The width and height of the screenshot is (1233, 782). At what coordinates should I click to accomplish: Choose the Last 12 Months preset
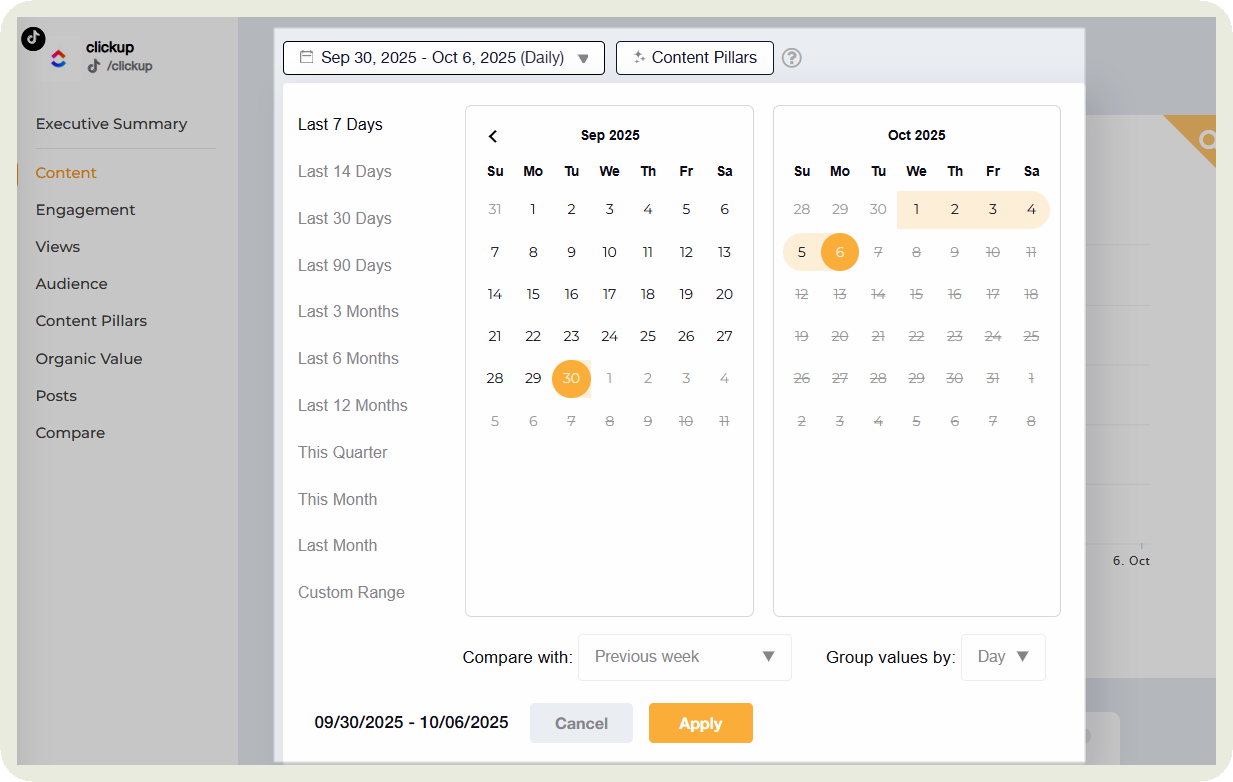(x=353, y=405)
